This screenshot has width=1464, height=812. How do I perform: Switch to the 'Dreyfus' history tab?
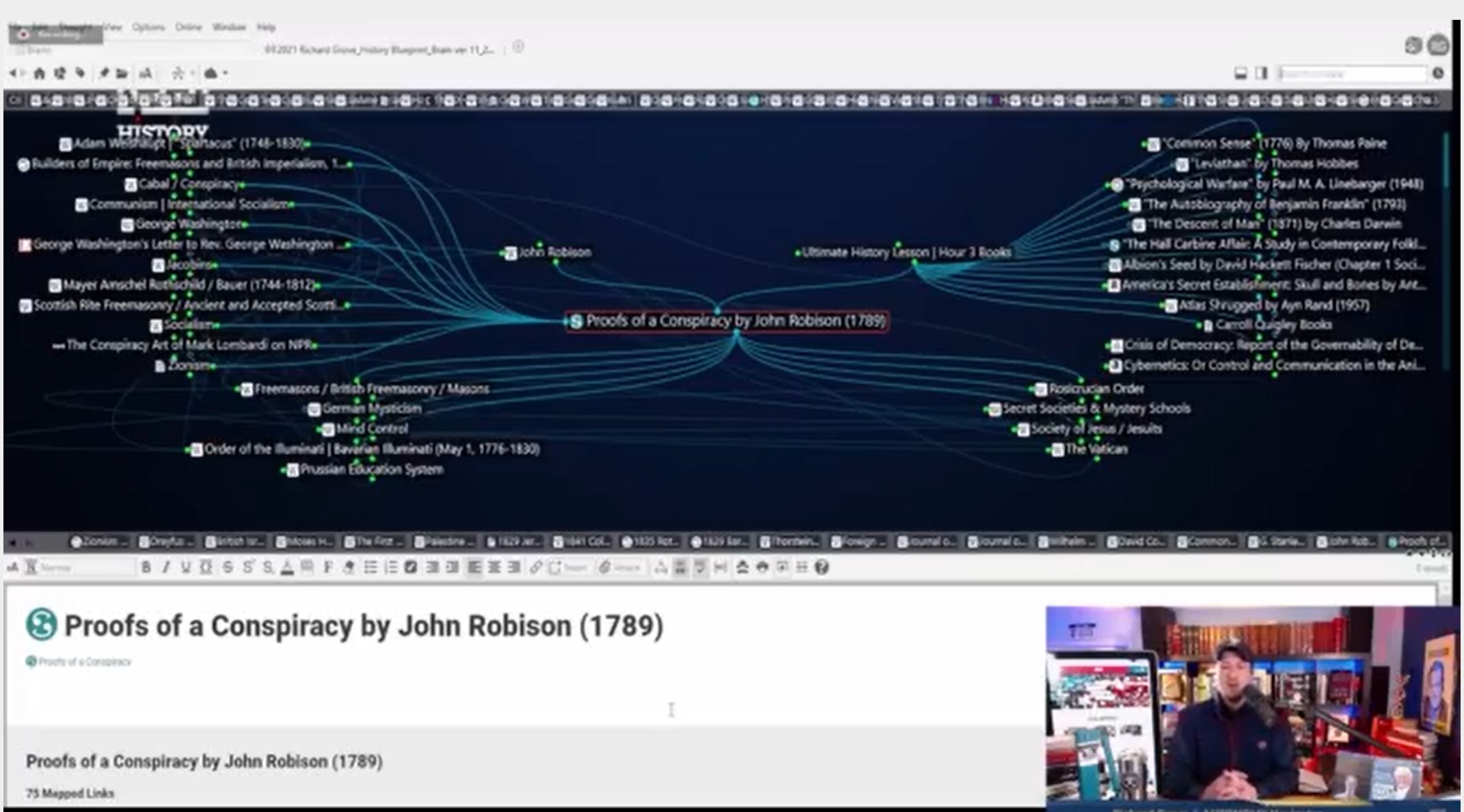coord(167,541)
